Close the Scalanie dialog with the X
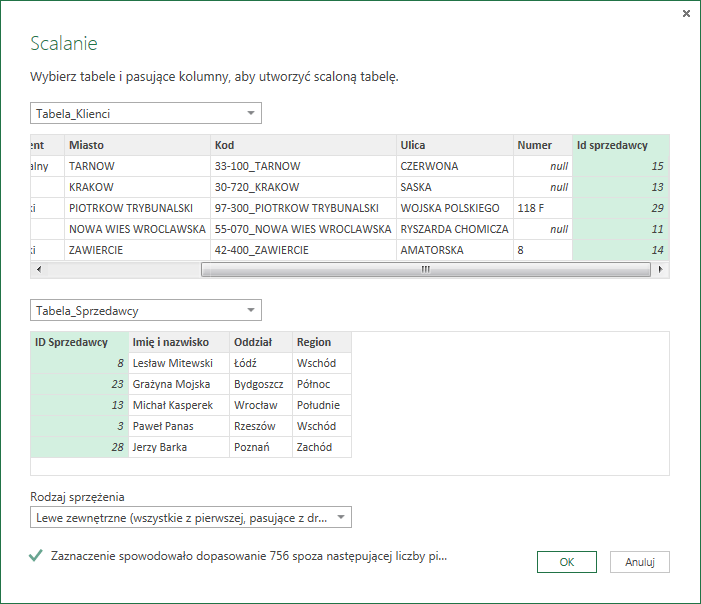Image resolution: width=701 pixels, height=604 pixels. tap(686, 14)
